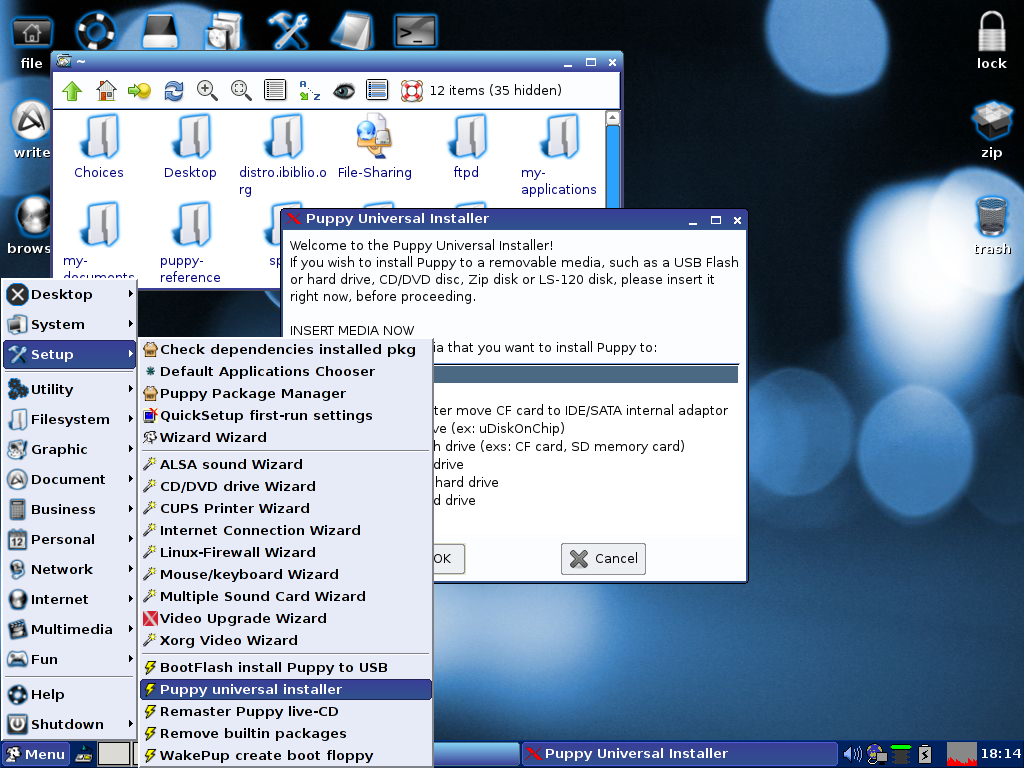
Task: Click the fit-size magnifier in file manager
Action: click(x=241, y=90)
